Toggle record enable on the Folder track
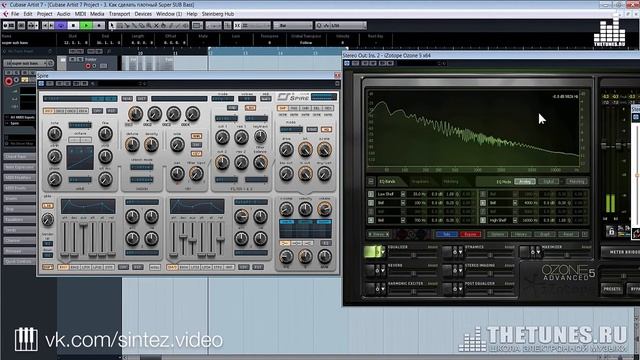Screen dimensions: 640x360 pyautogui.click(x=88, y=66)
